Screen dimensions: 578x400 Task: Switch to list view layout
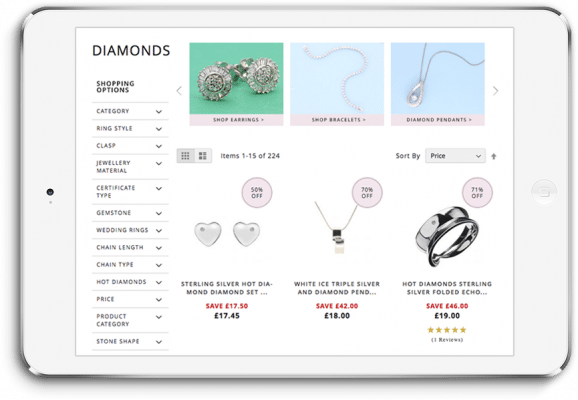(x=203, y=156)
